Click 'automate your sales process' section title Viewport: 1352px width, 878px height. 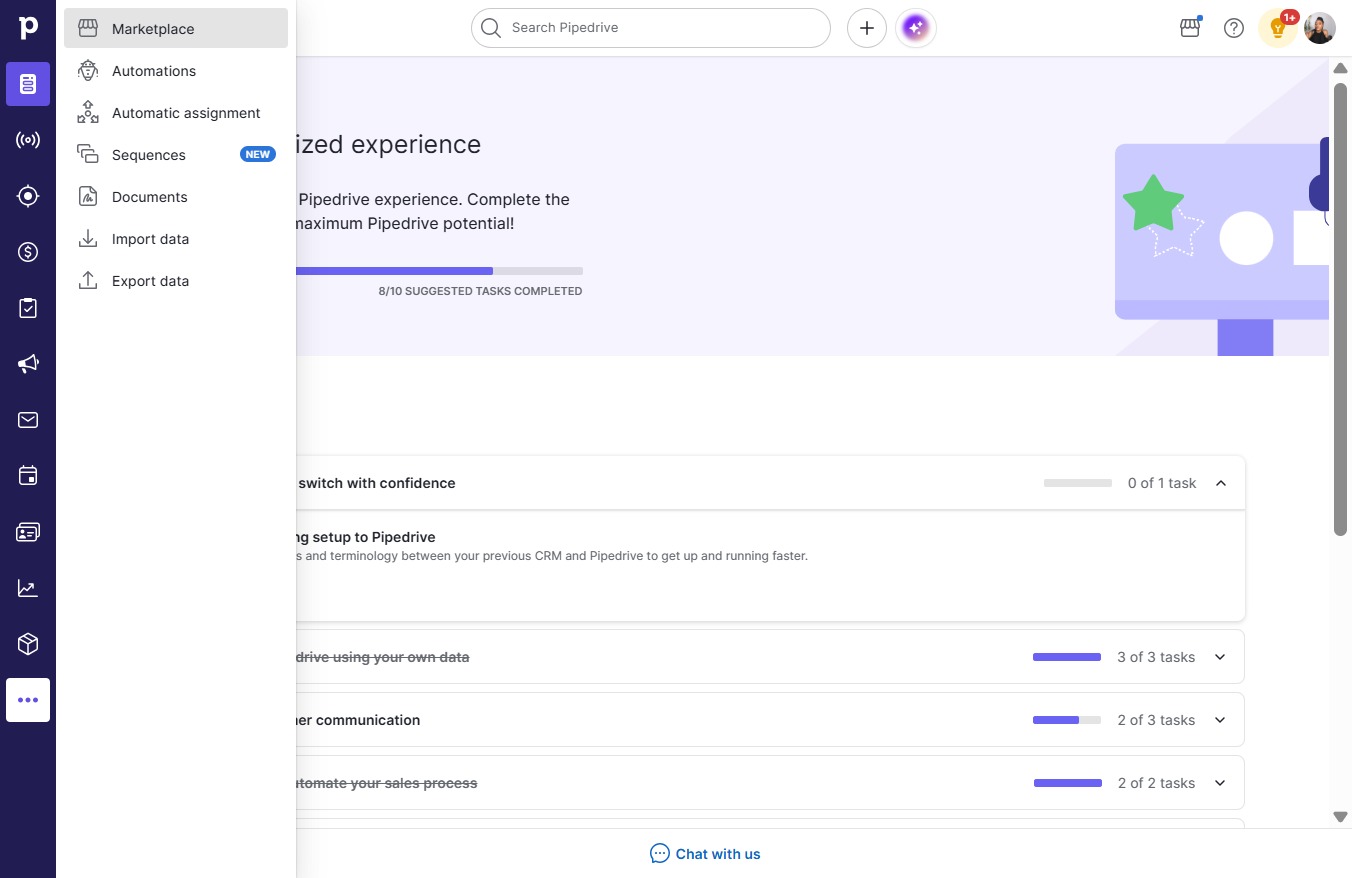click(x=386, y=783)
